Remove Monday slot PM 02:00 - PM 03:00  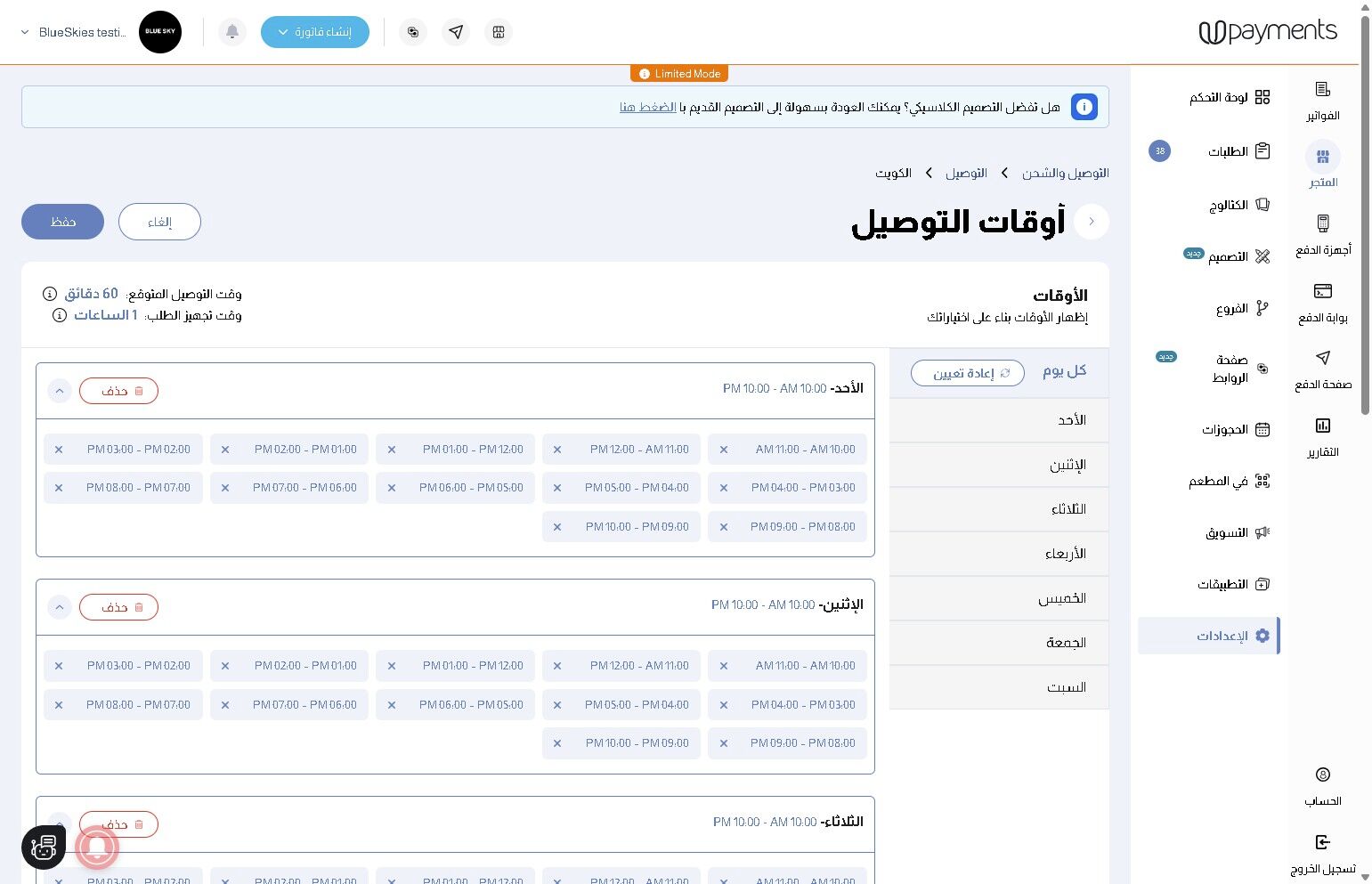coord(59,666)
